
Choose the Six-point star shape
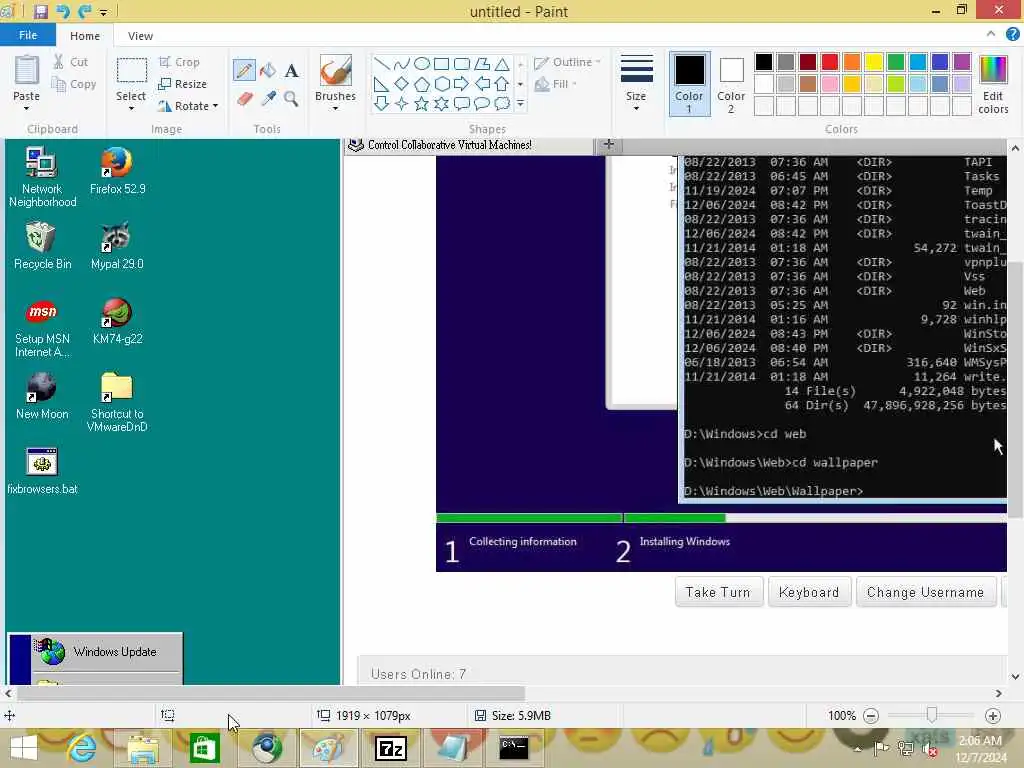pos(441,103)
